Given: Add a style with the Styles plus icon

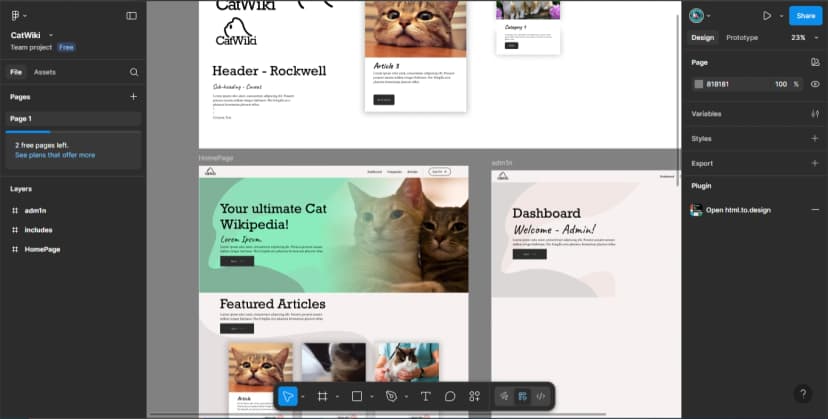Looking at the screenshot, I should [815, 138].
